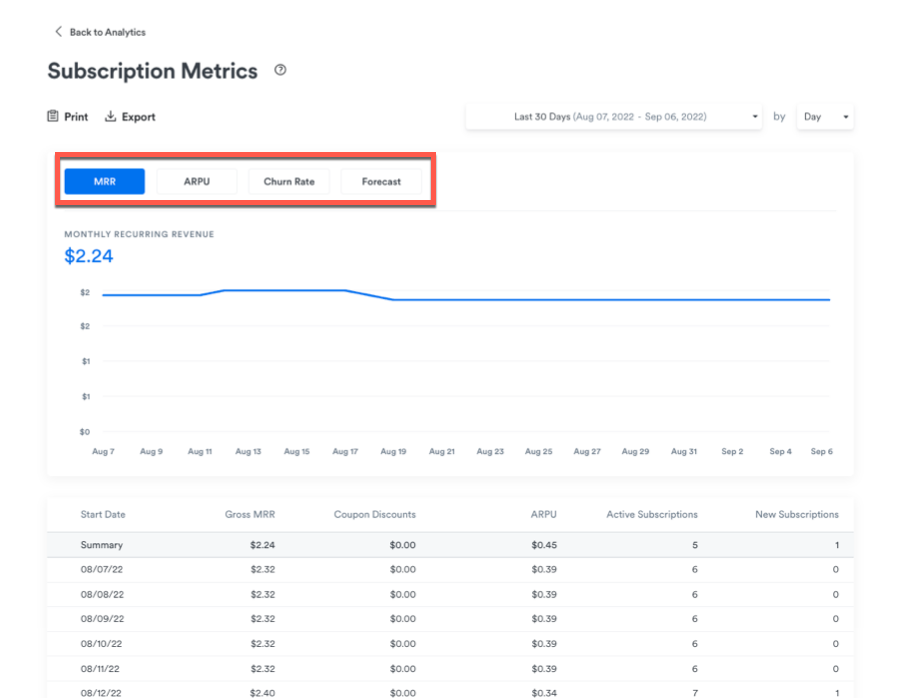Click the date range dropdown arrow

[755, 117]
